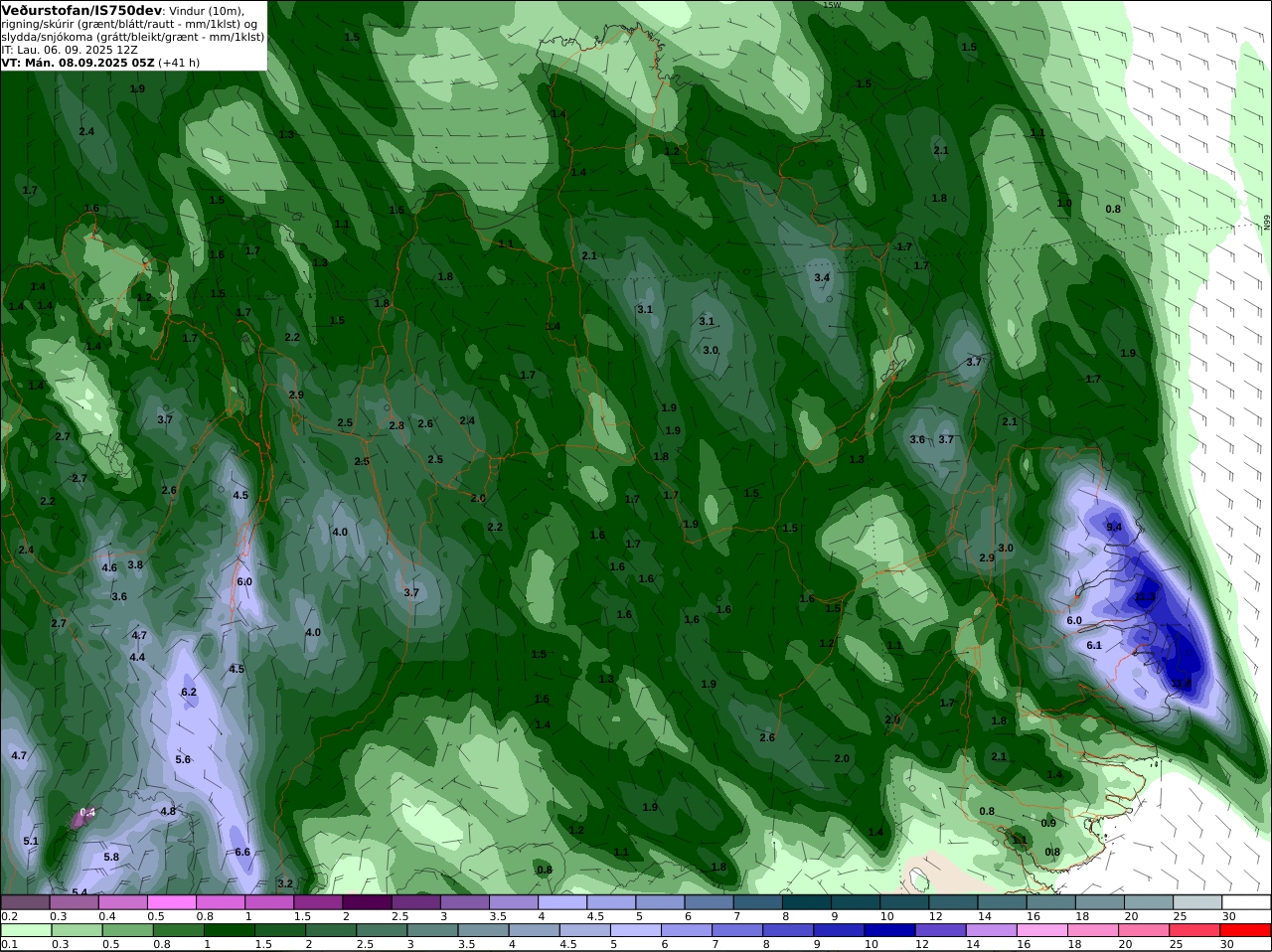
Task: Click the 3.2 value at the map's bottom edge
Action: point(285,883)
